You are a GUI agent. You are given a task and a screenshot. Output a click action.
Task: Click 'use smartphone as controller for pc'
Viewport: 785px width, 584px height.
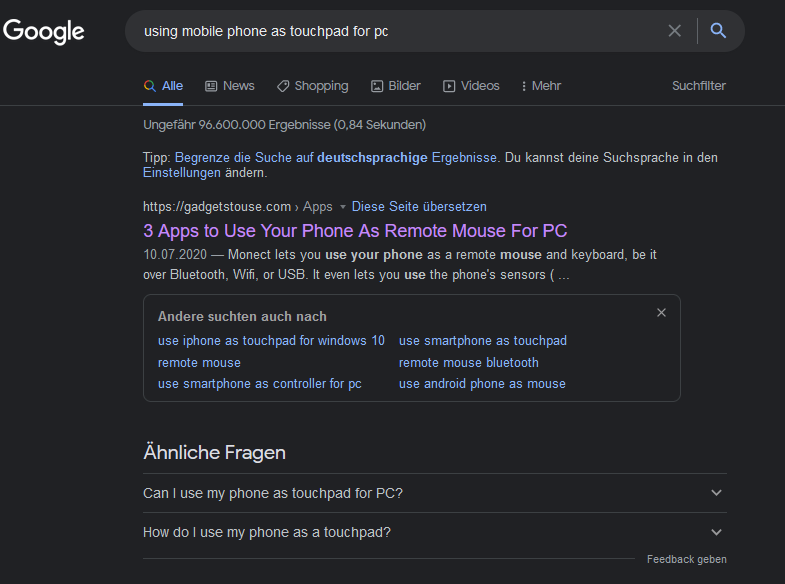pos(260,383)
